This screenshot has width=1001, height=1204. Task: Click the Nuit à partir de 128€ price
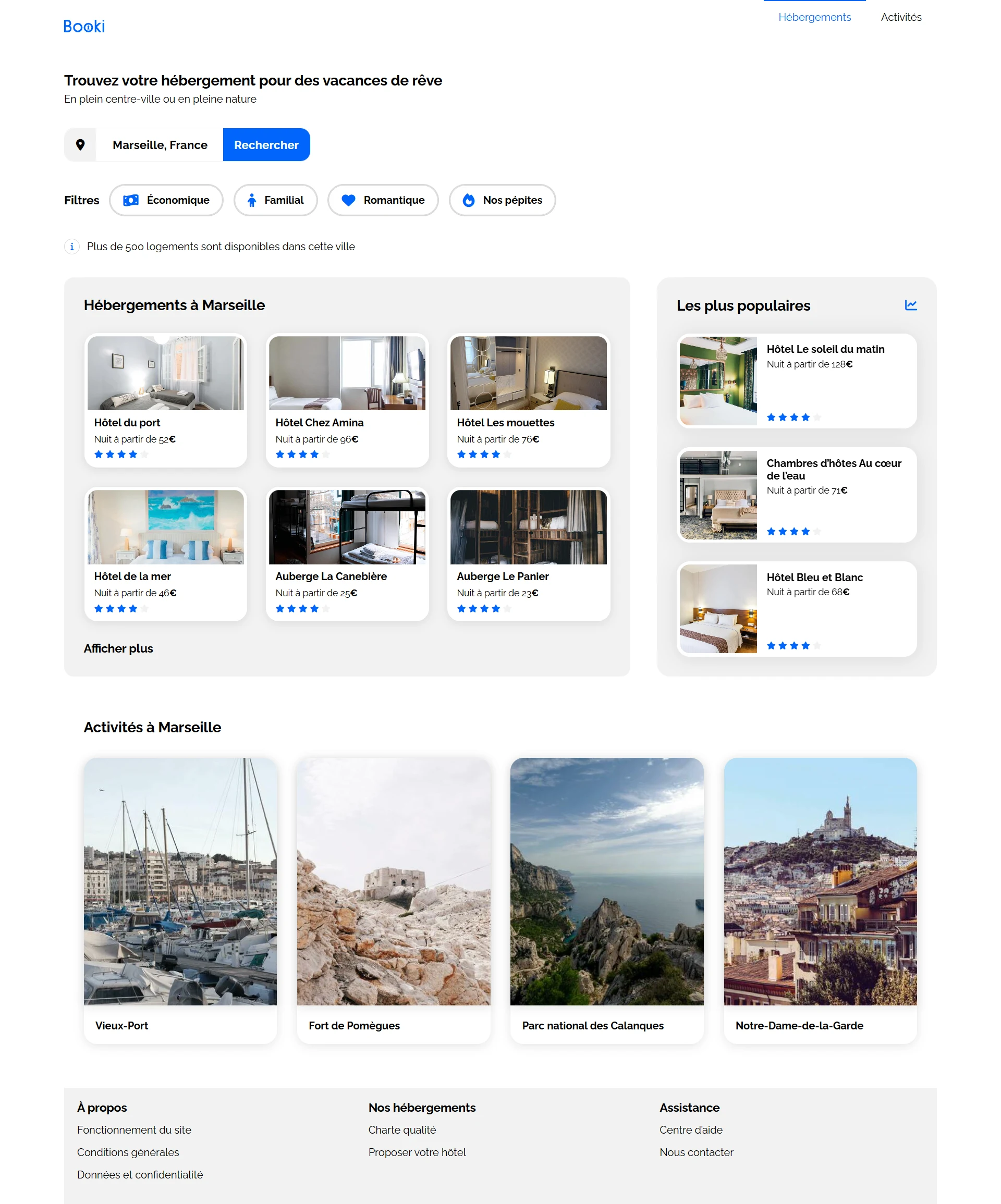[x=810, y=364]
